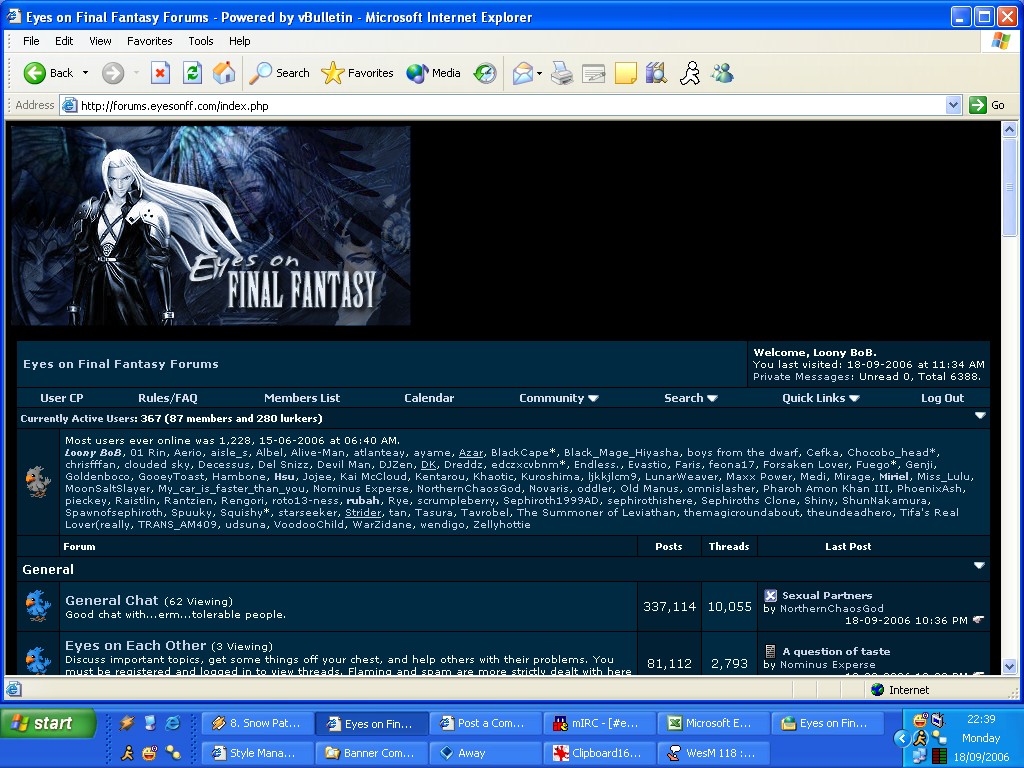Viewport: 1024px width, 768px height.
Task: Click the Mail envelope toolbar icon
Action: 522,73
